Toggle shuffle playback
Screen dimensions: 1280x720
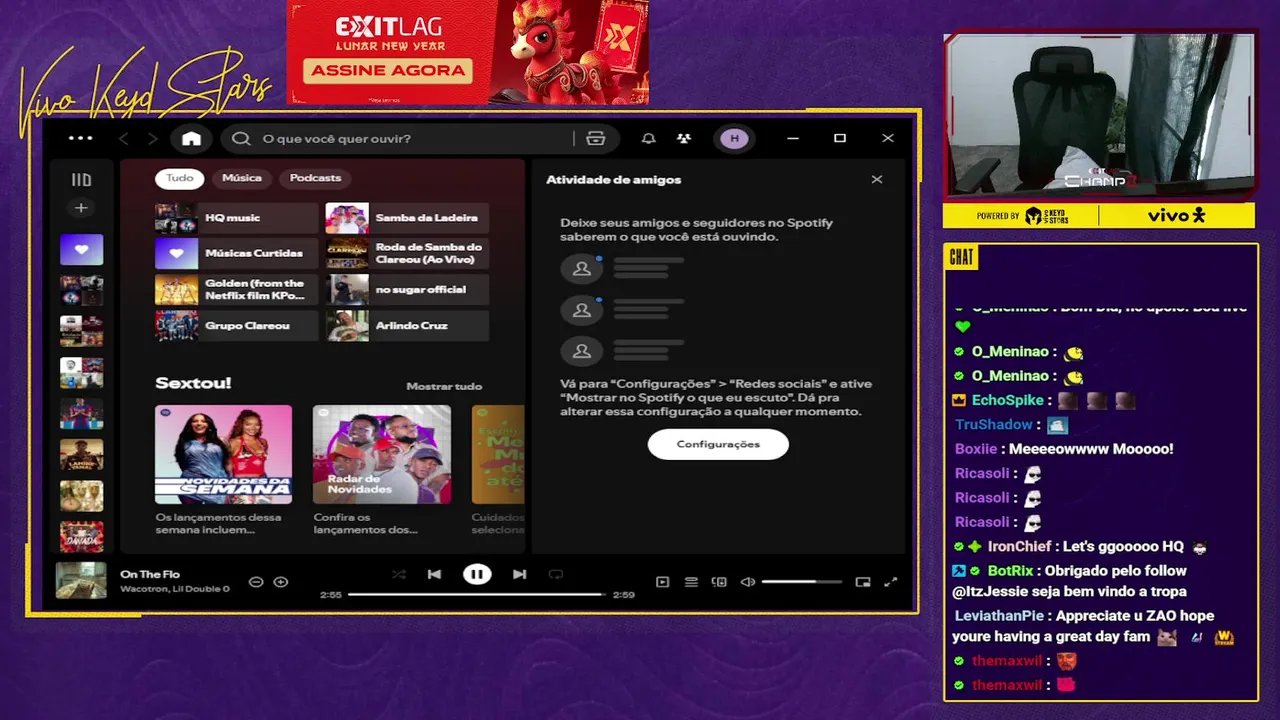[x=399, y=574]
